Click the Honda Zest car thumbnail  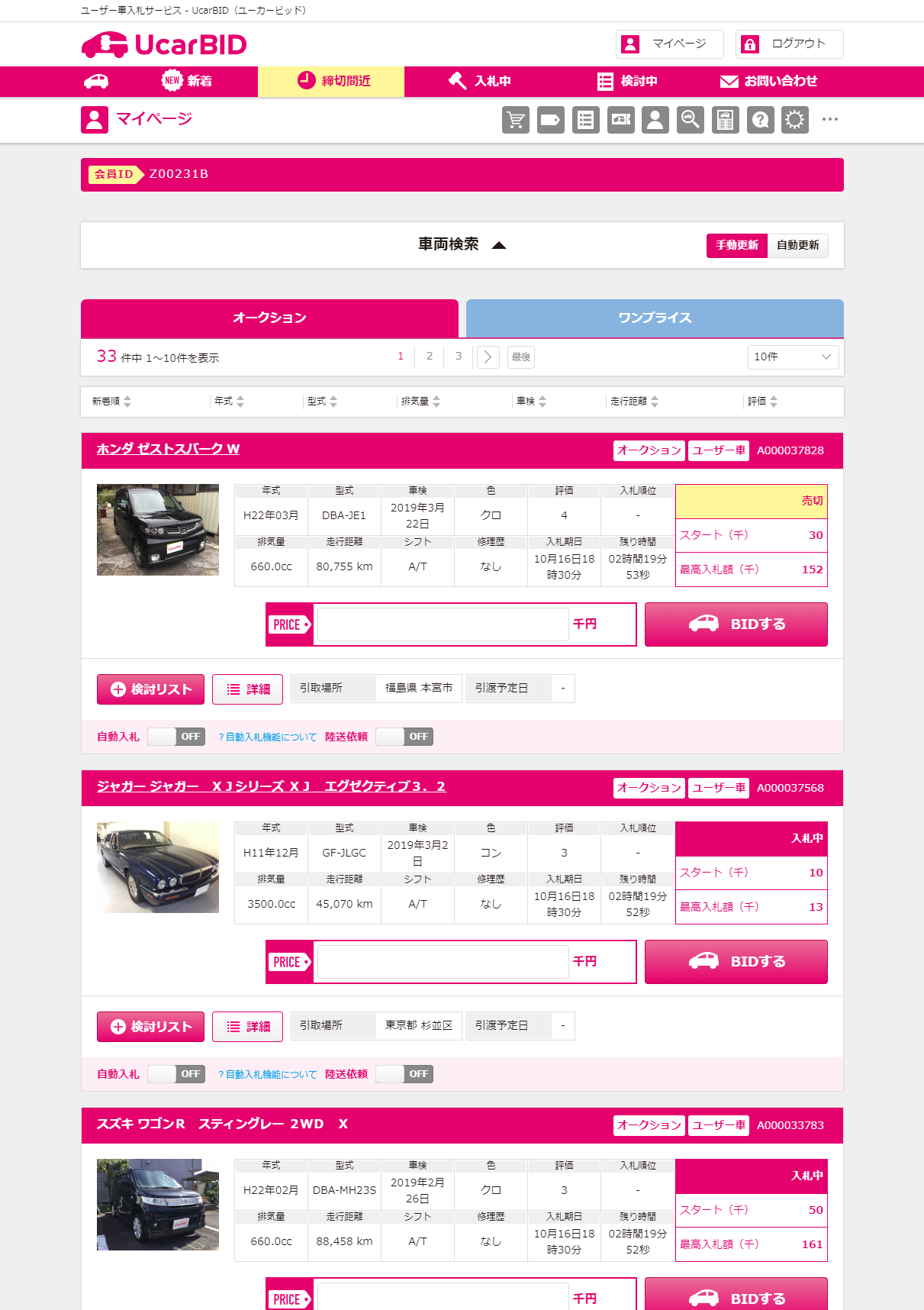(x=158, y=530)
